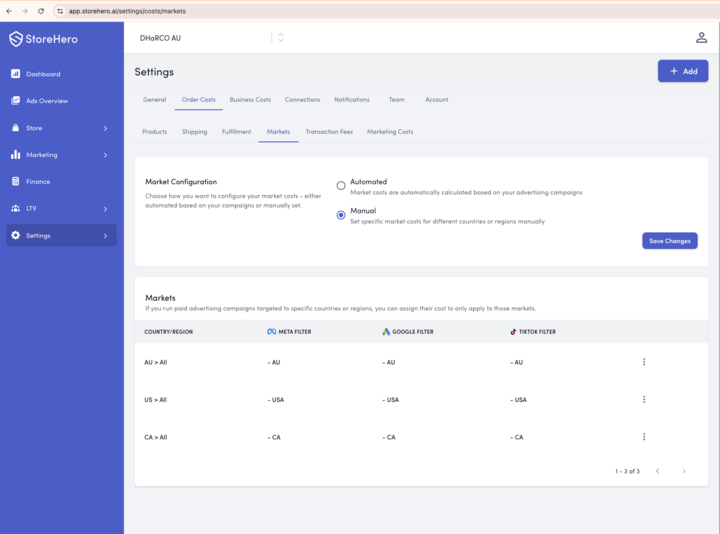Reload the page with the browser refresh button
720x534 pixels.
[x=41, y=11]
